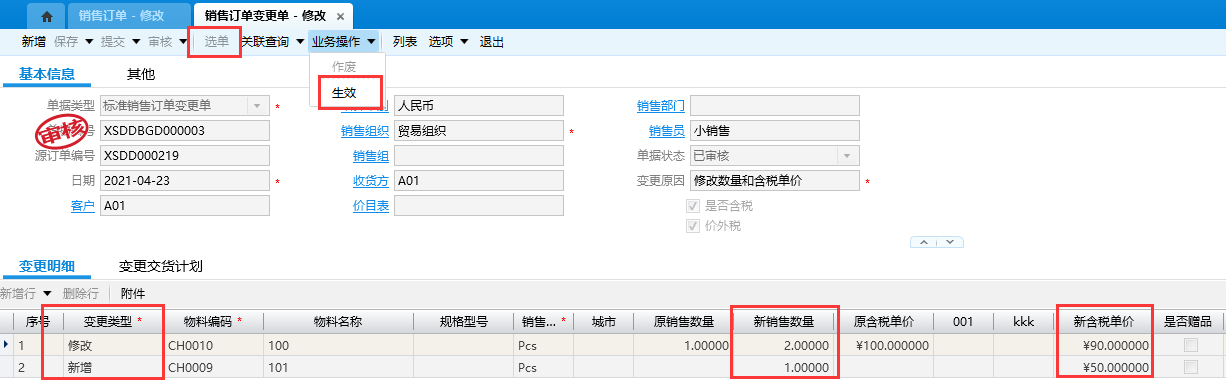Click the 销售员 field showing 小销售
This screenshot has height=382, width=1226.
775,131
